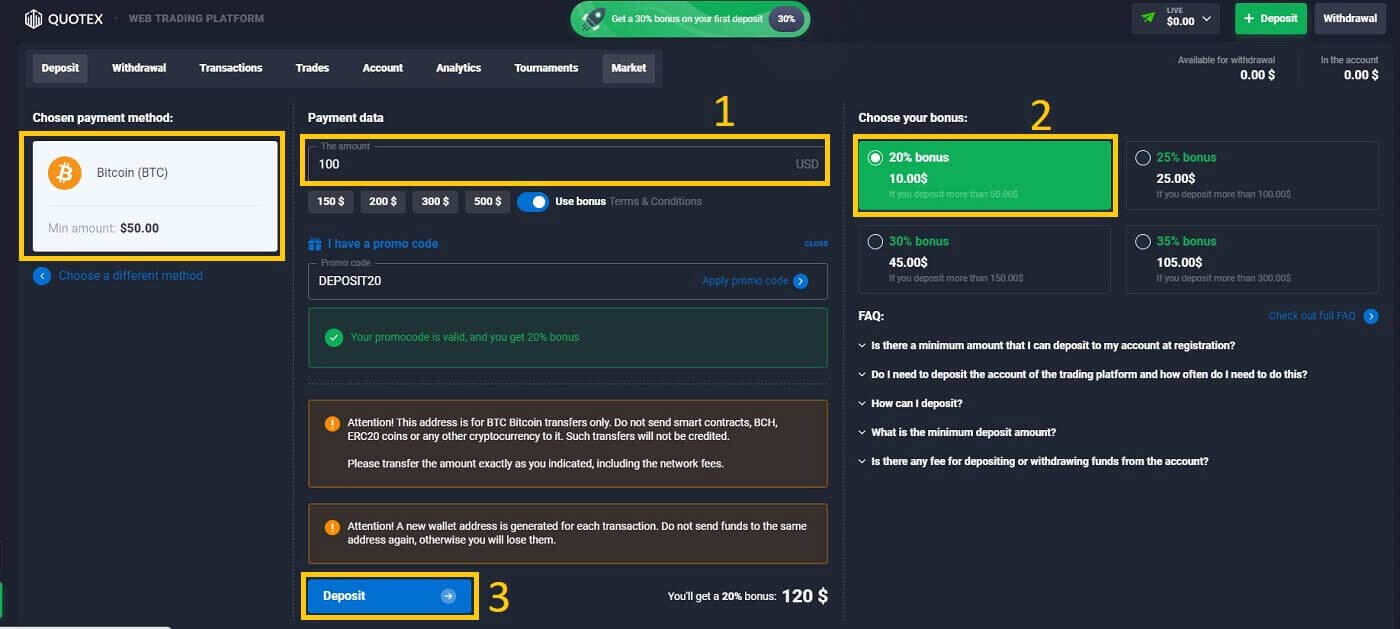1400x629 pixels.
Task: Switch to the Withdrawal tab
Action: pos(138,67)
